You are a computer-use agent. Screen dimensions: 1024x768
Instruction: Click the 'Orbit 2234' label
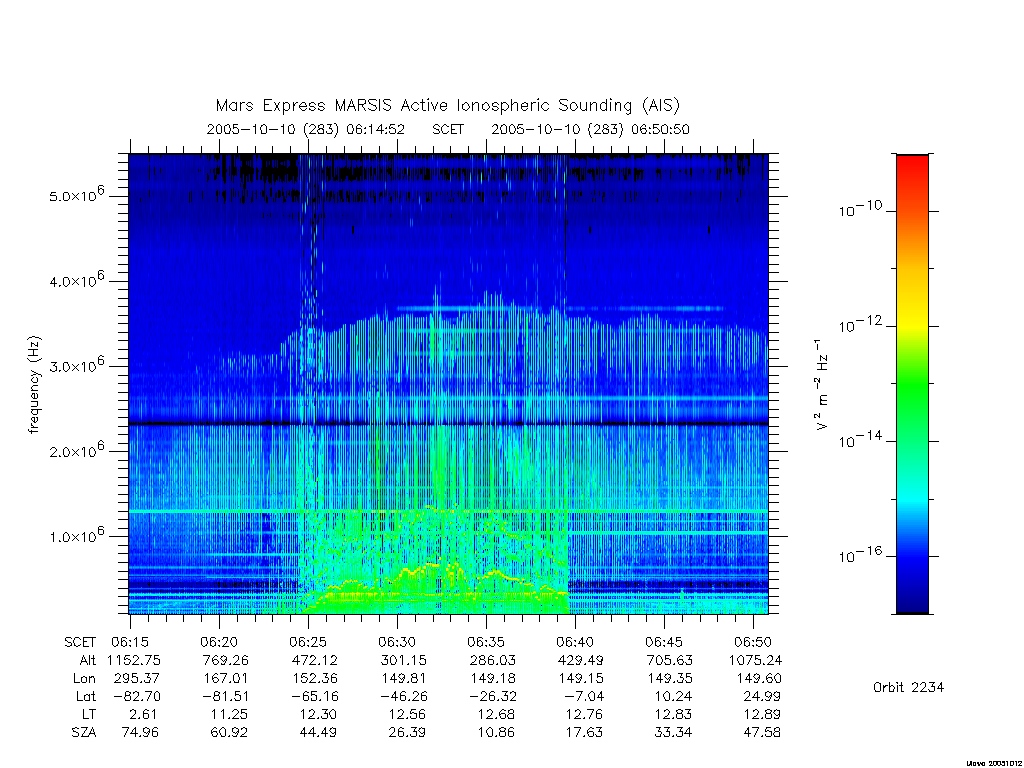pyautogui.click(x=908, y=687)
